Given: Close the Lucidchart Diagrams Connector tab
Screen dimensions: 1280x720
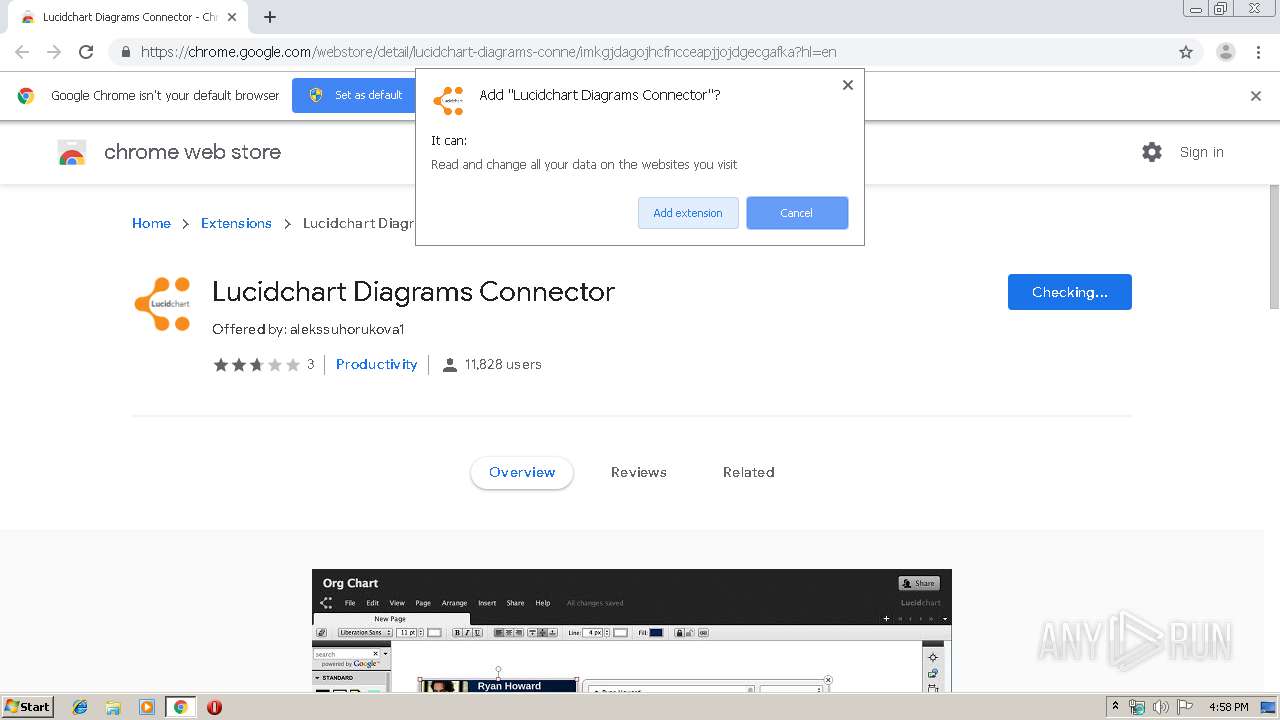Looking at the screenshot, I should coord(232,17).
